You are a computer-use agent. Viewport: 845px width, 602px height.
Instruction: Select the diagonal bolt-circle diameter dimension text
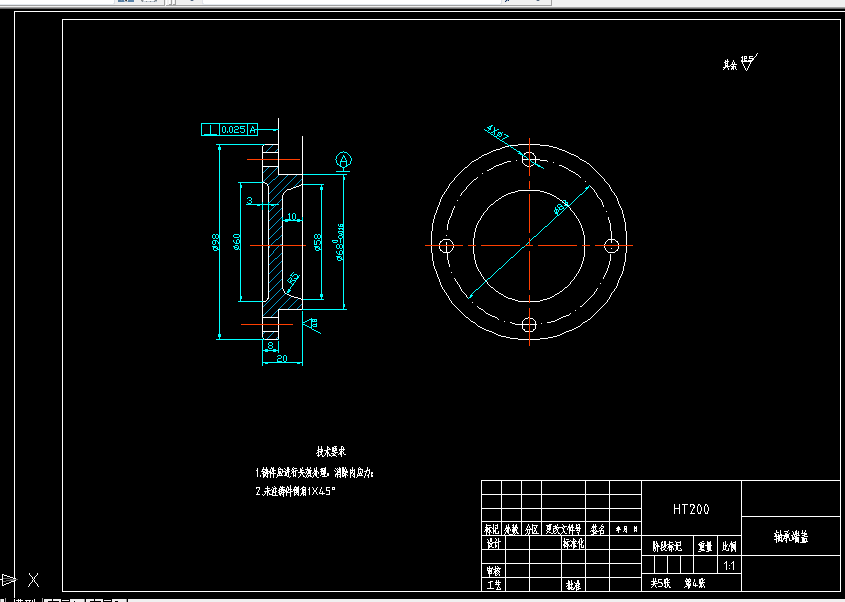[x=561, y=207]
